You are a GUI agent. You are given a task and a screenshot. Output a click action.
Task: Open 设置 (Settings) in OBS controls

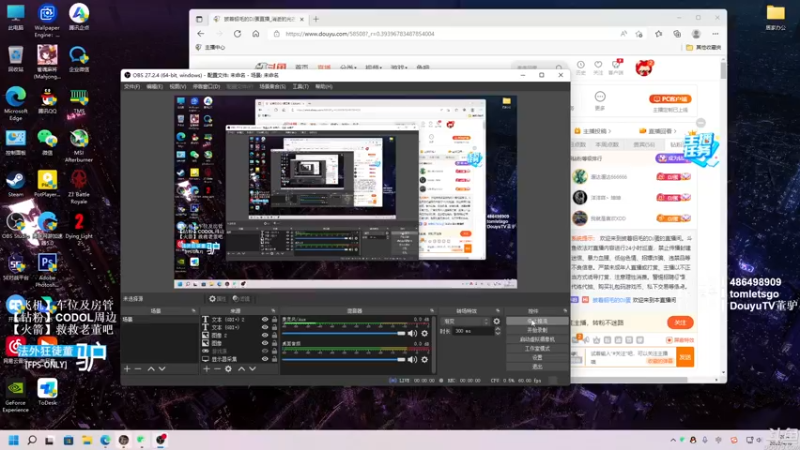pos(537,358)
